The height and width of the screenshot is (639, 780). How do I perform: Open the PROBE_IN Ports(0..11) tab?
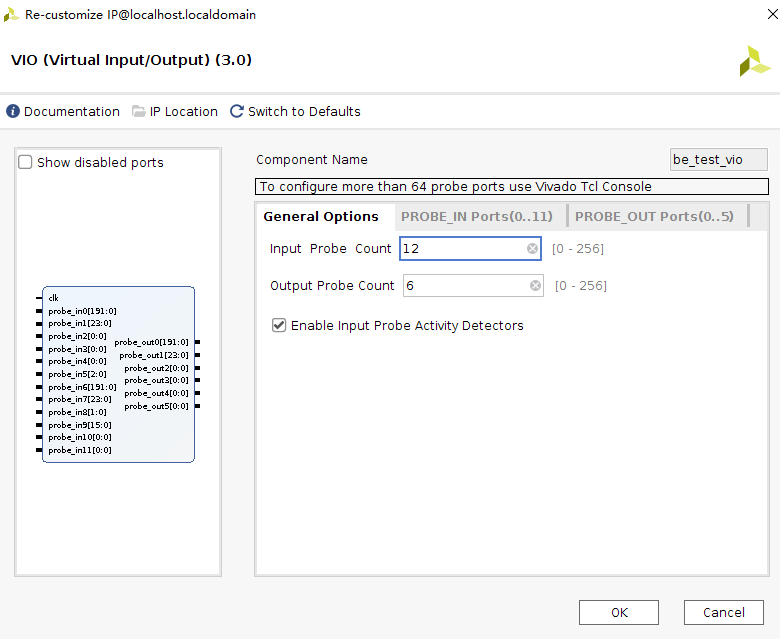coord(476,217)
